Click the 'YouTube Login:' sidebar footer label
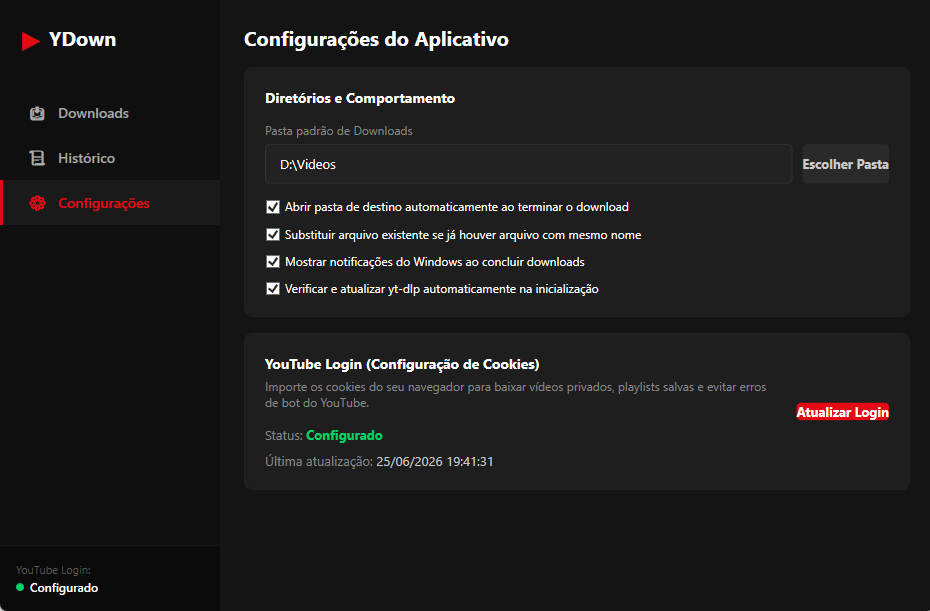This screenshot has height=611, width=930. (53, 570)
